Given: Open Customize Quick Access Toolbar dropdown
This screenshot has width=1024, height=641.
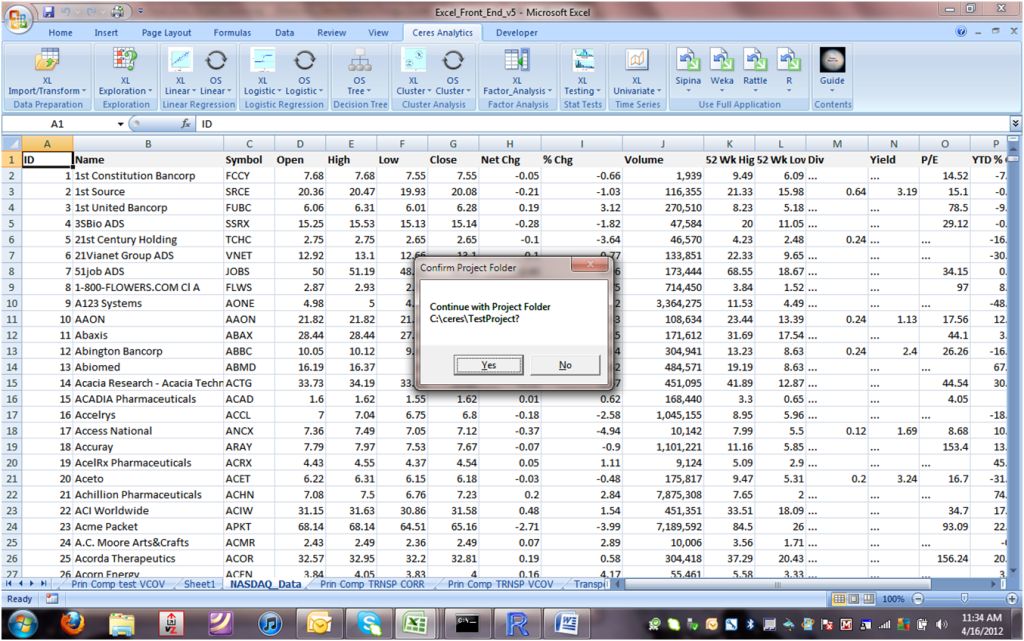Looking at the screenshot, I should click(x=140, y=11).
